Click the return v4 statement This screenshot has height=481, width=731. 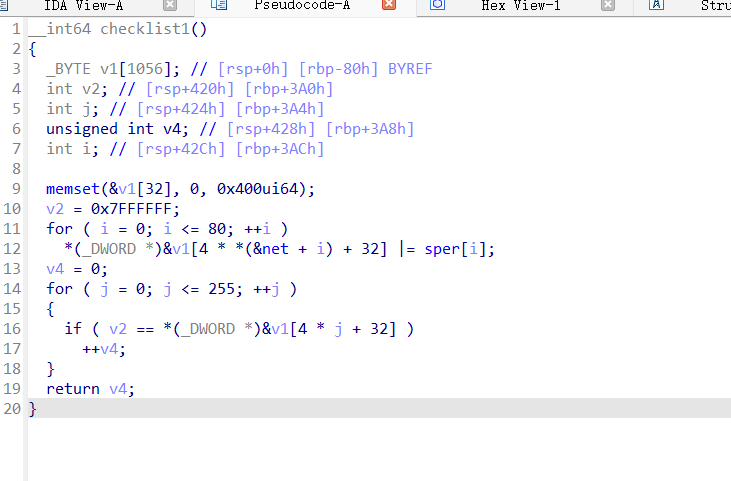pos(90,389)
